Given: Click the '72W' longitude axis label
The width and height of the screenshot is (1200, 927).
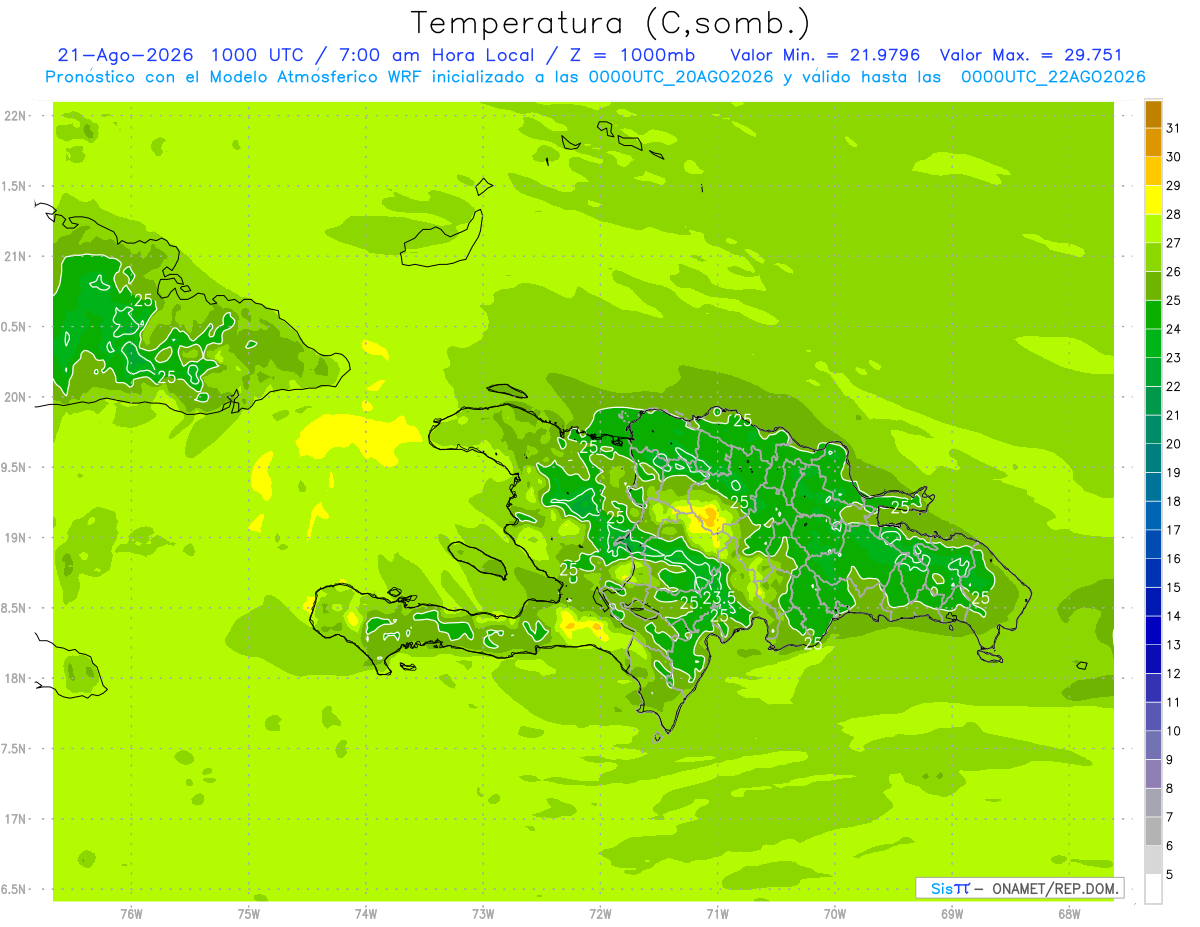Looking at the screenshot, I should tap(600, 914).
